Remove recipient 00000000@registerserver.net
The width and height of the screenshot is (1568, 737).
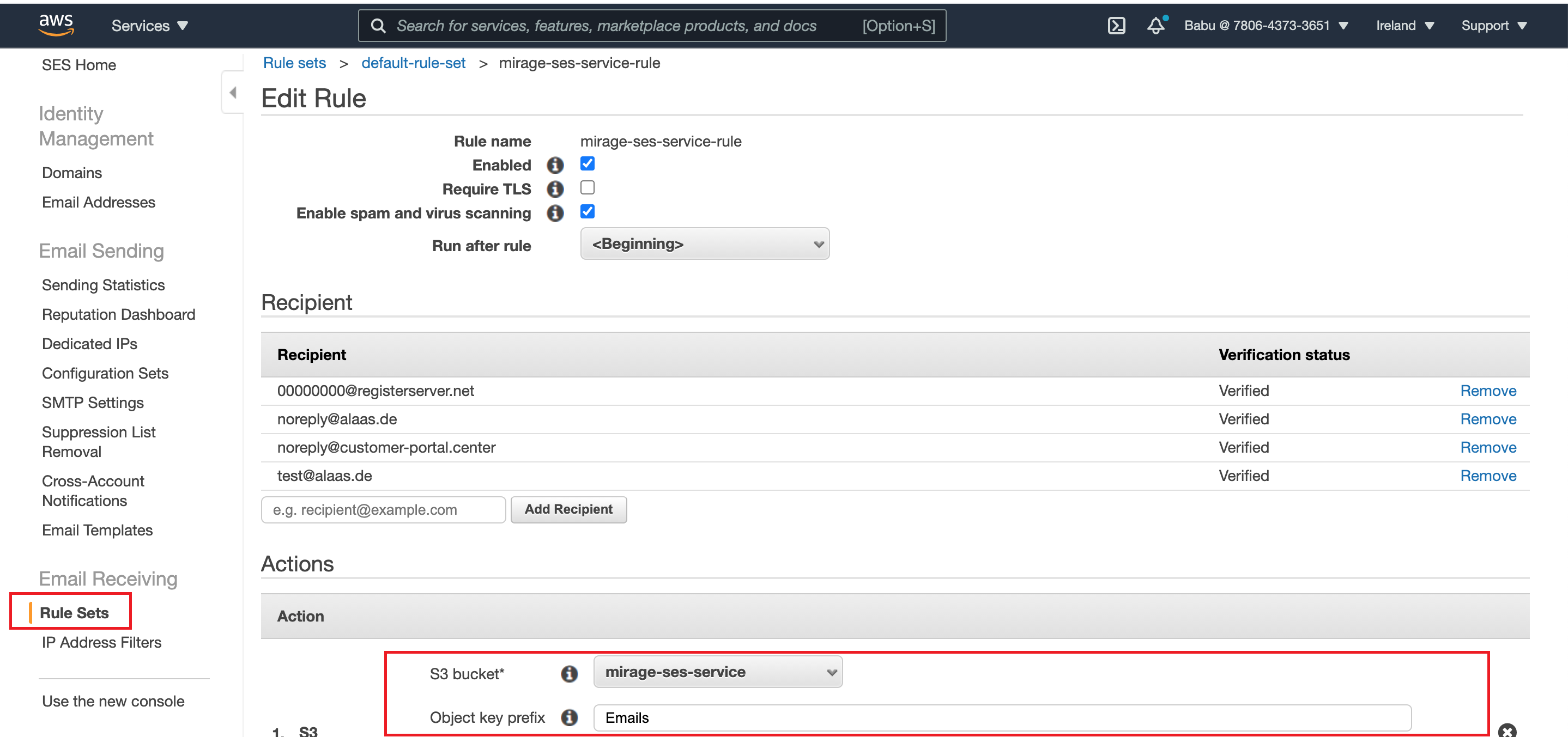coord(1488,391)
